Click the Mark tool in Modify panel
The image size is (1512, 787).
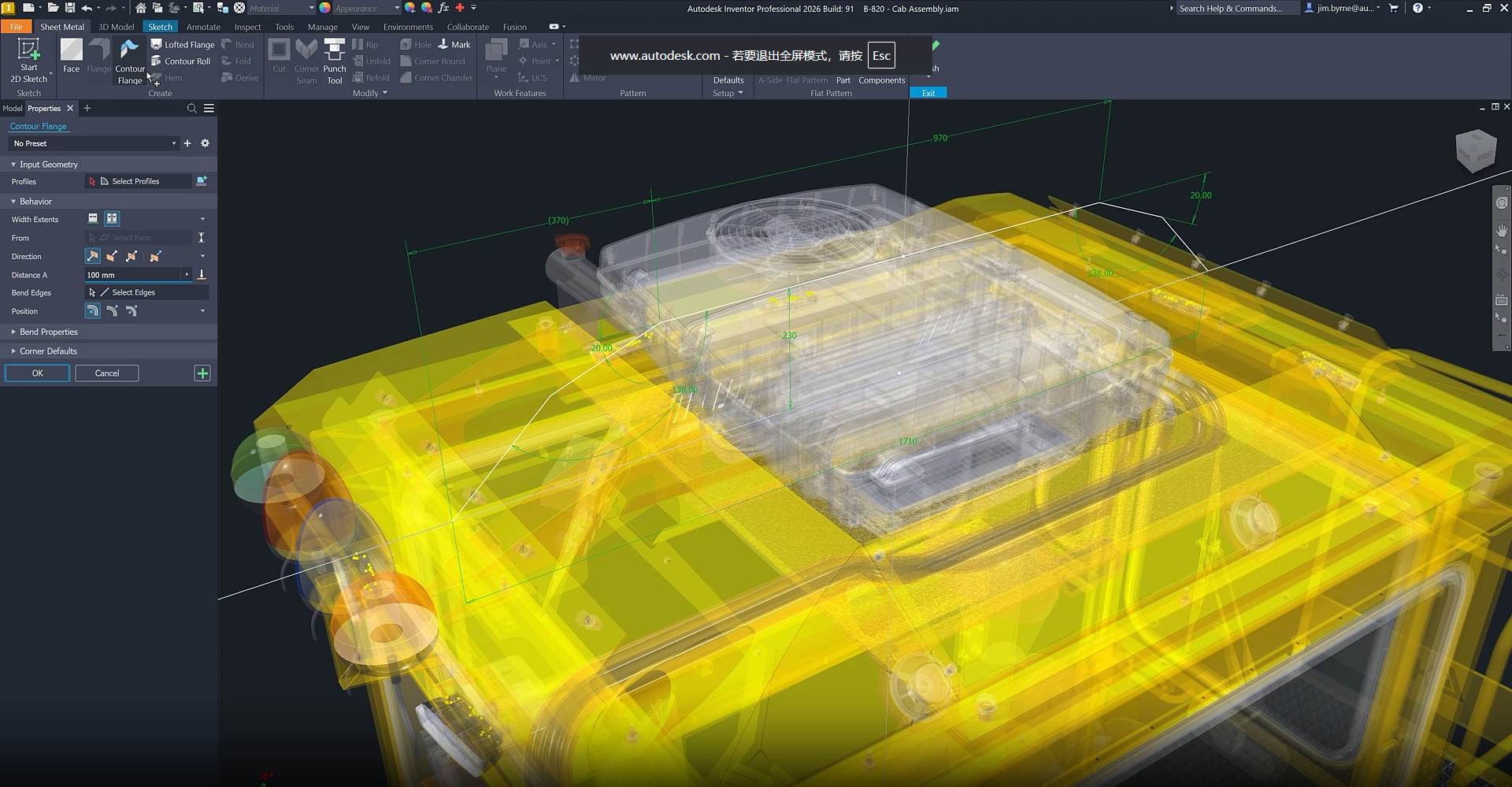pyautogui.click(x=454, y=45)
